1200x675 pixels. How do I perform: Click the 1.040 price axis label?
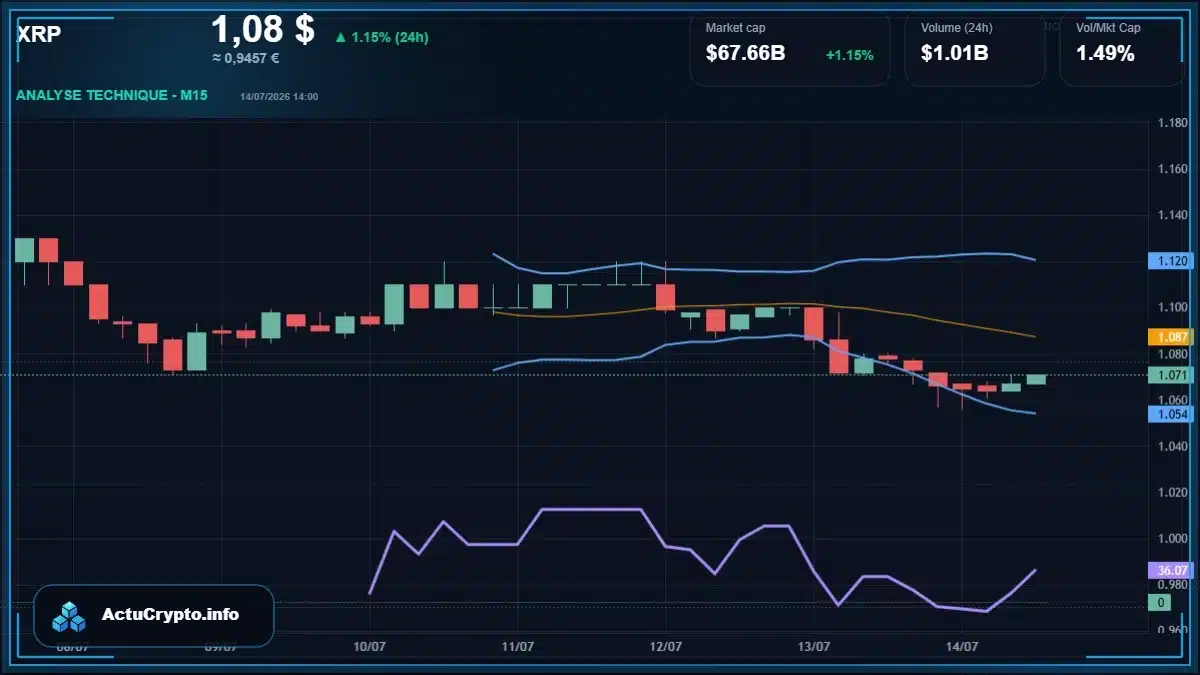pyautogui.click(x=1171, y=446)
